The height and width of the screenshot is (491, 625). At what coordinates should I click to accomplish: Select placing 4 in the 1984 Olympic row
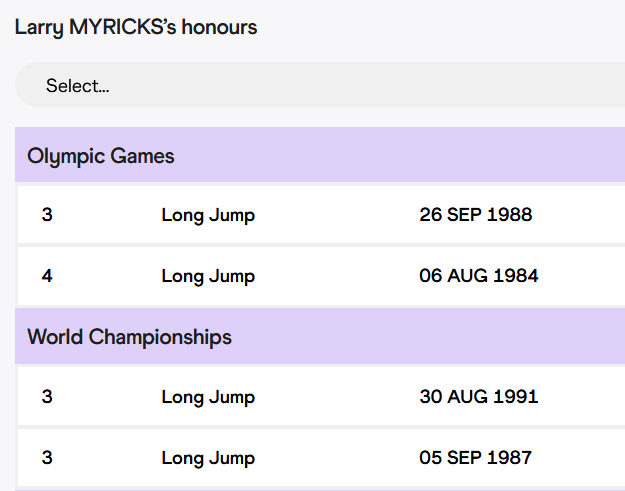coord(47,276)
